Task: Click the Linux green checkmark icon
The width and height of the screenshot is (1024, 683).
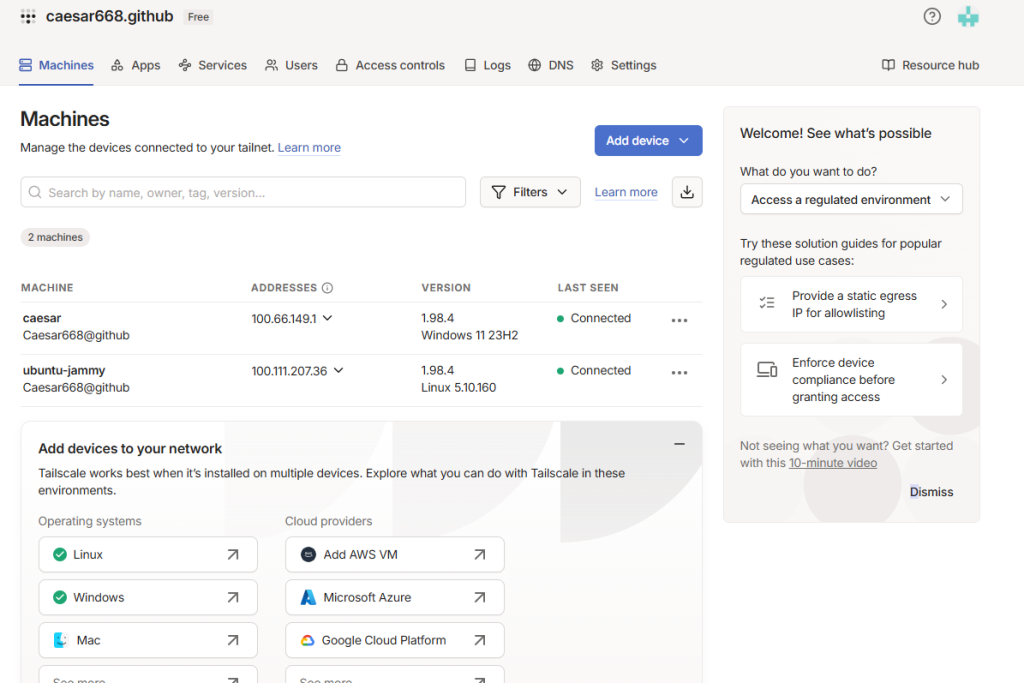Action: pos(60,554)
